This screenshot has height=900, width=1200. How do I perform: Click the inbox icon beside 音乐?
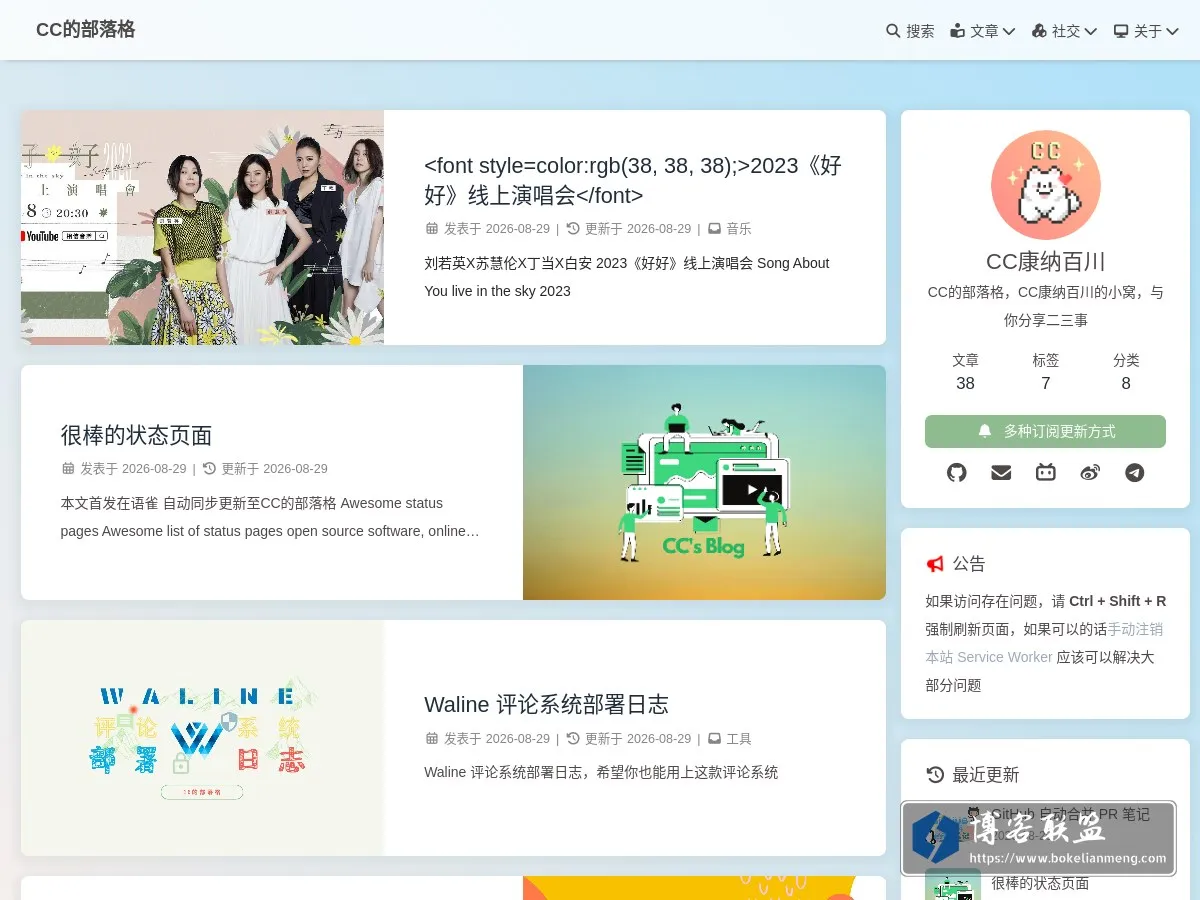(x=714, y=228)
